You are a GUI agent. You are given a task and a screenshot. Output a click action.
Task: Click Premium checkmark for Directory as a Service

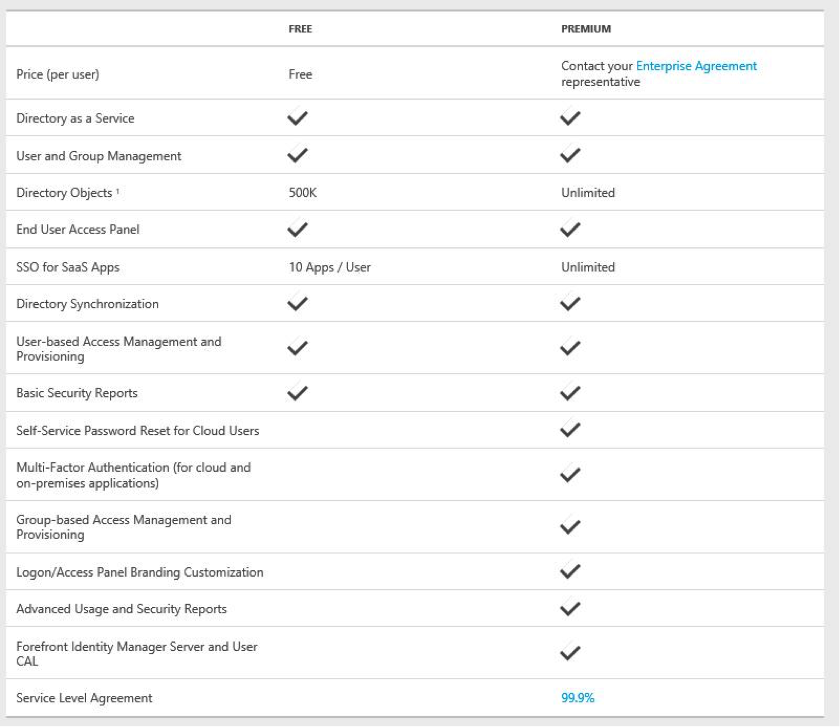click(571, 118)
